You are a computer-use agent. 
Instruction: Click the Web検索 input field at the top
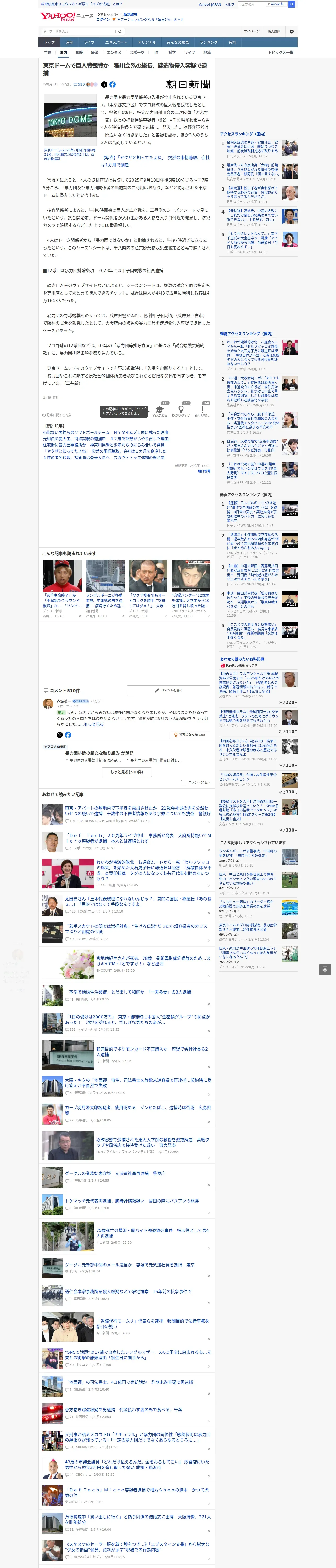(x=251, y=4)
